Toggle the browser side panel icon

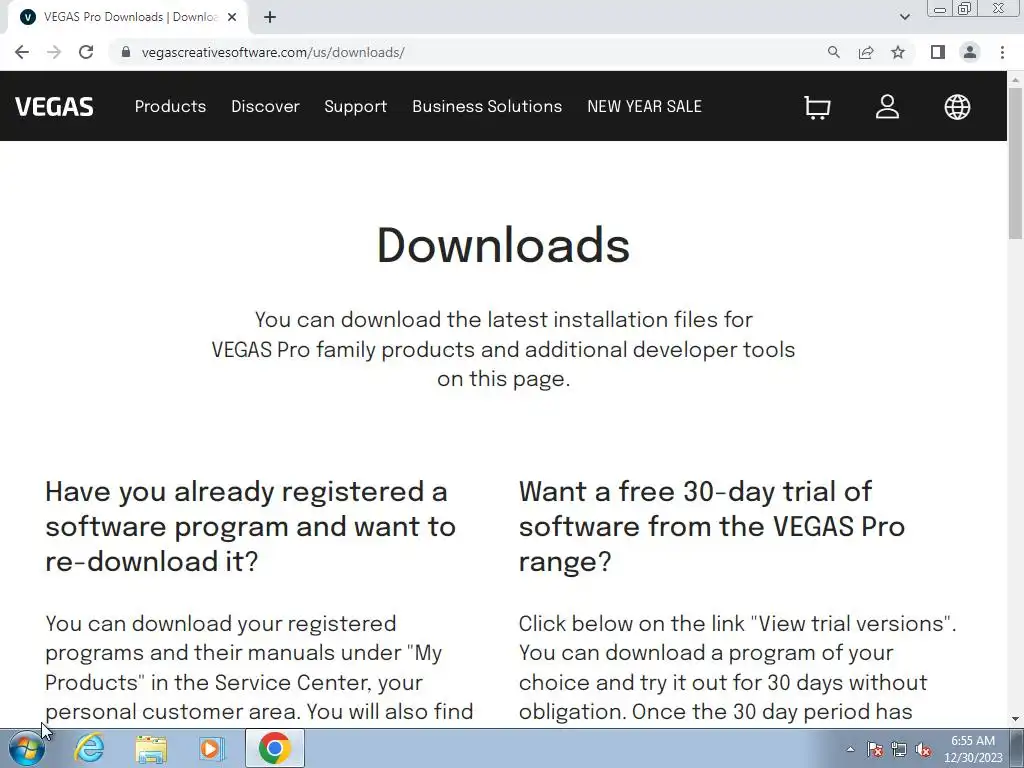point(938,52)
